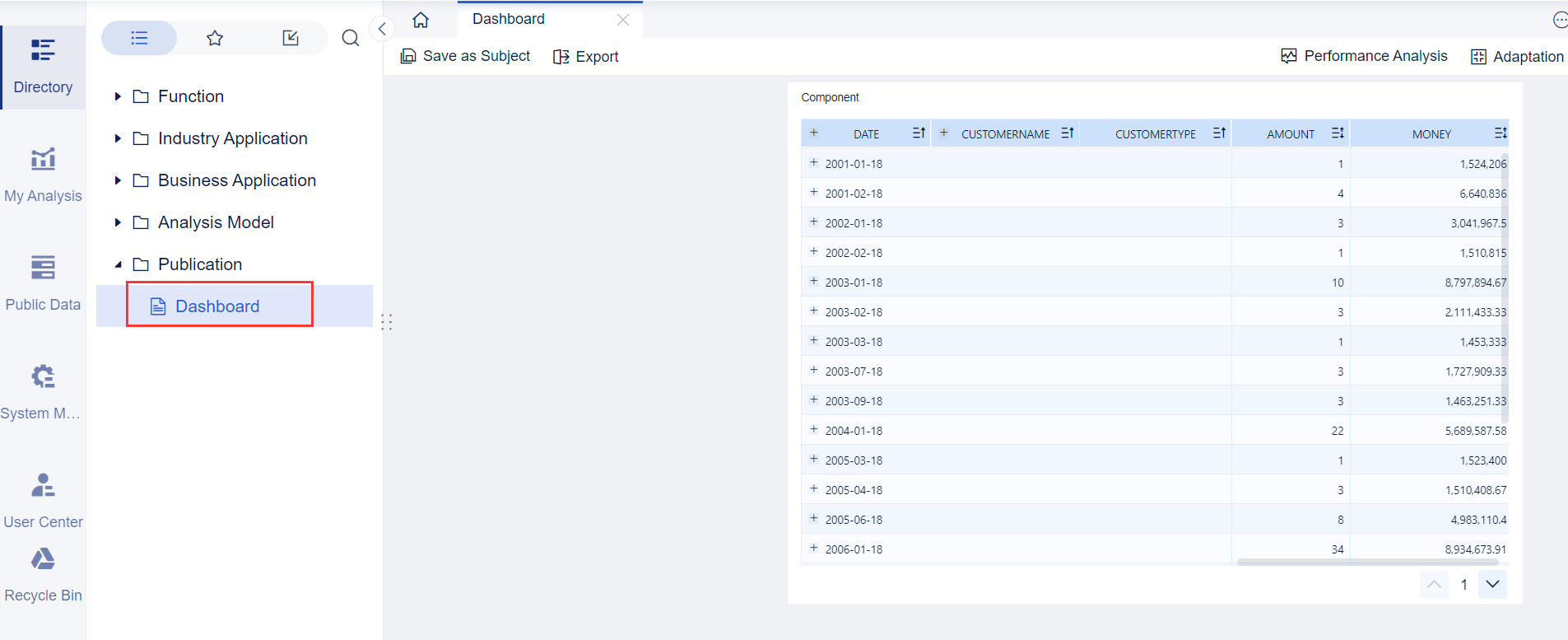
Task: Expand the 2003-07-18 row
Action: click(814, 371)
